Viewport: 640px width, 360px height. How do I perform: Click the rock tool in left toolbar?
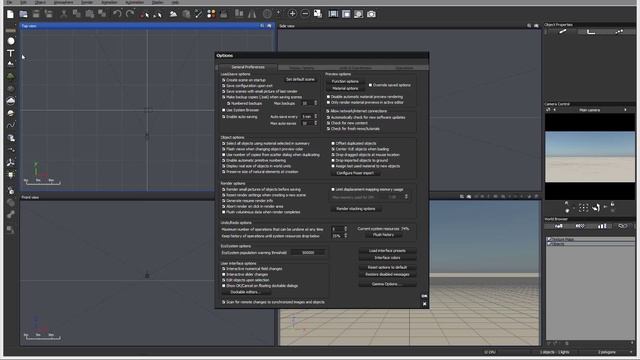pos(11,89)
